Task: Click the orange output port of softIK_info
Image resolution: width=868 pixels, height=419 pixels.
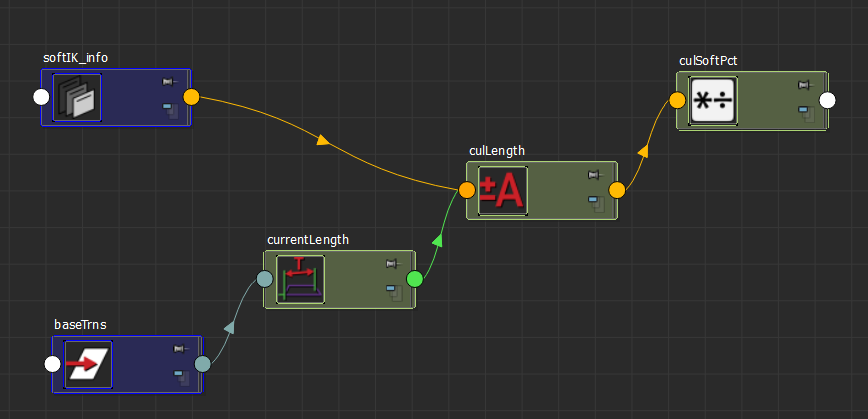Action: [x=191, y=97]
